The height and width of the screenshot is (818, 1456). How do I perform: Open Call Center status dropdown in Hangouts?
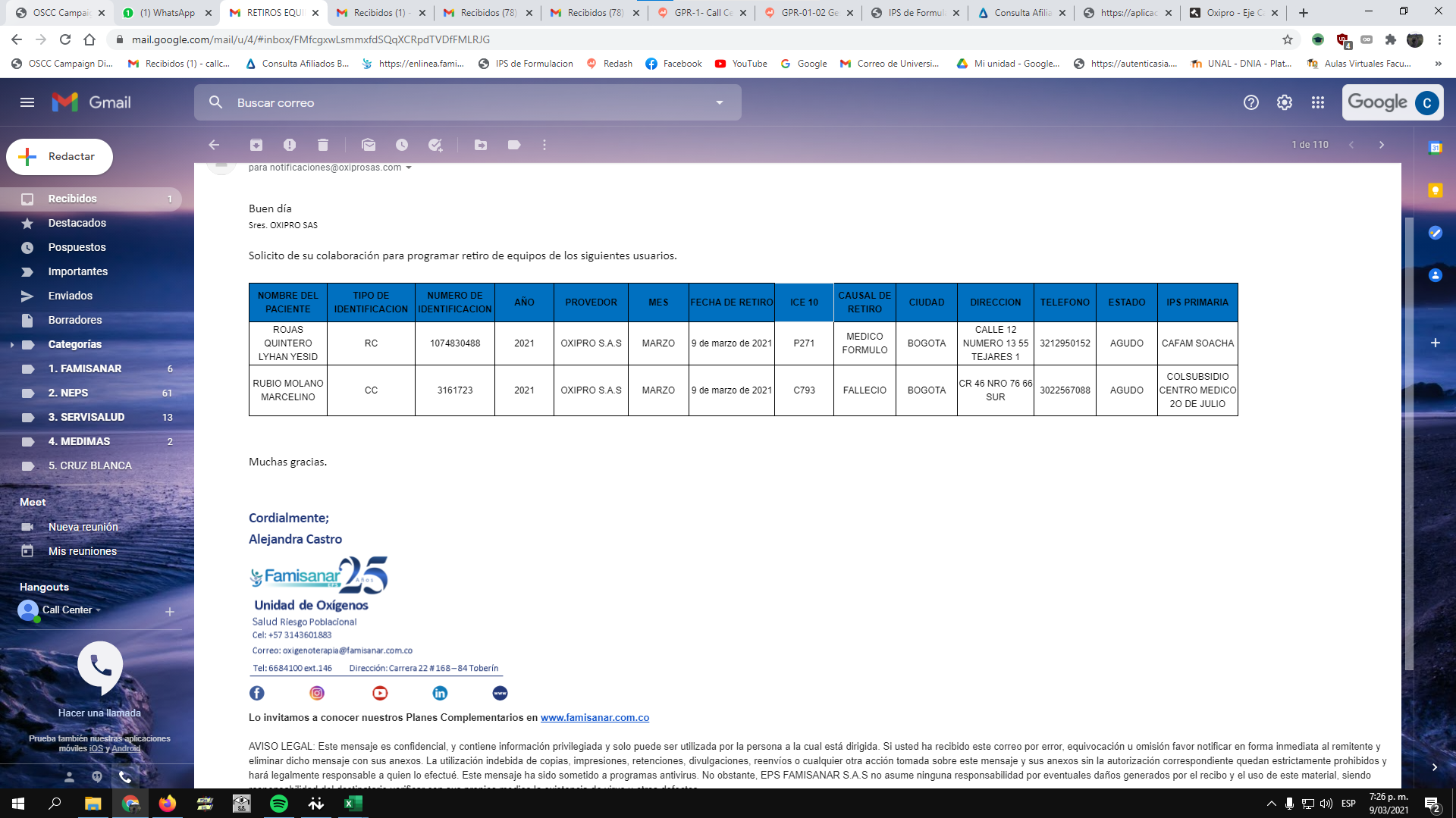point(98,610)
